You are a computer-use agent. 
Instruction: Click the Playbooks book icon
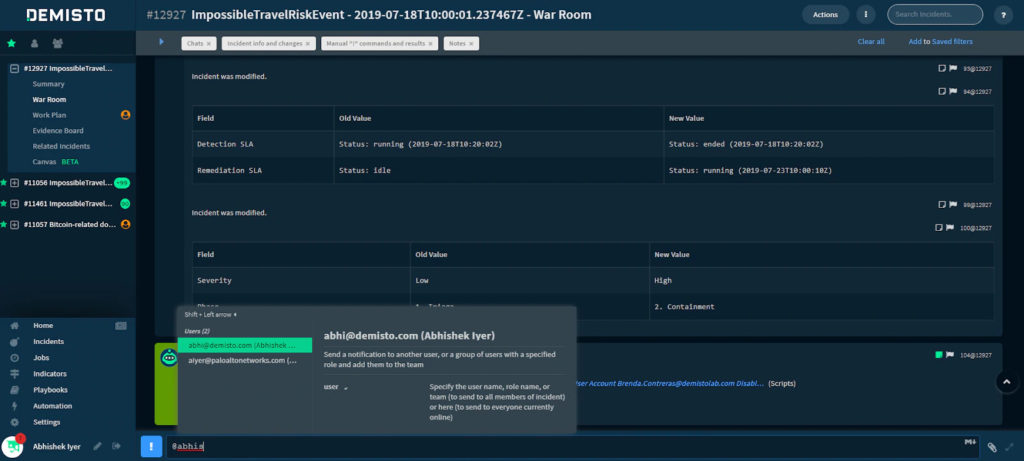click(14, 390)
